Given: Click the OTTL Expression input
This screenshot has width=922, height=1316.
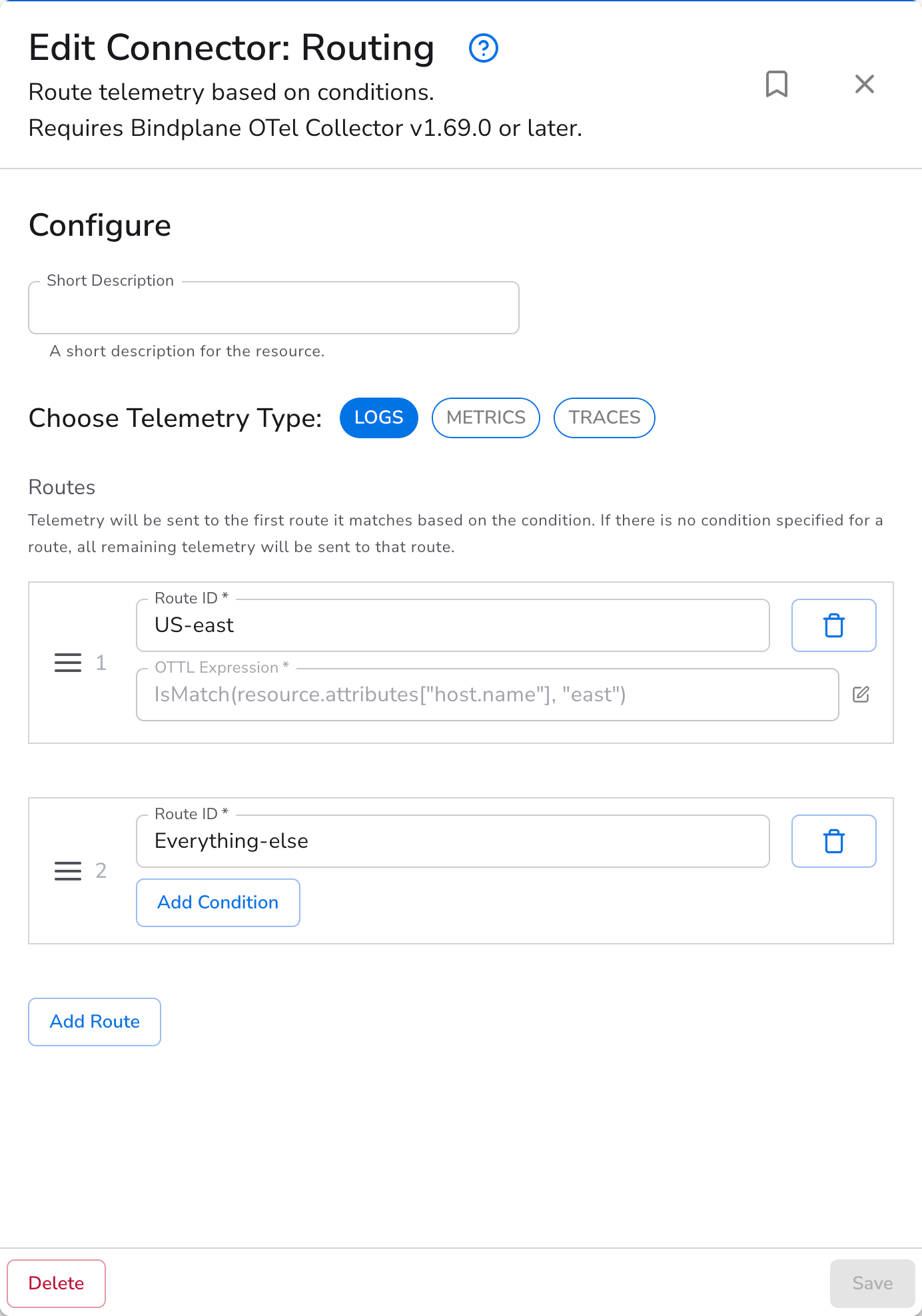Looking at the screenshot, I should coord(486,694).
